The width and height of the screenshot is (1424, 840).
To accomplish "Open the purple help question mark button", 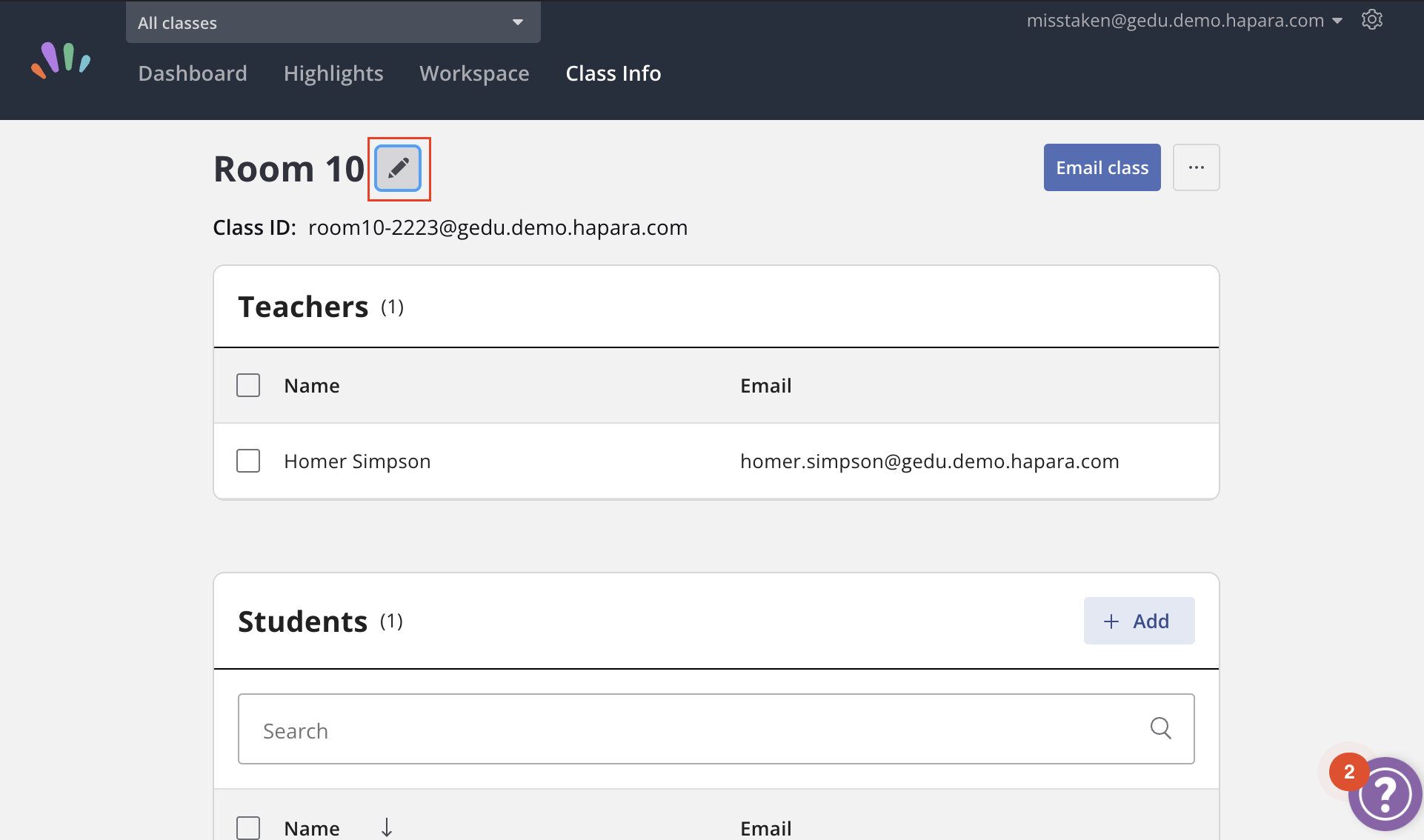I will point(1385,794).
